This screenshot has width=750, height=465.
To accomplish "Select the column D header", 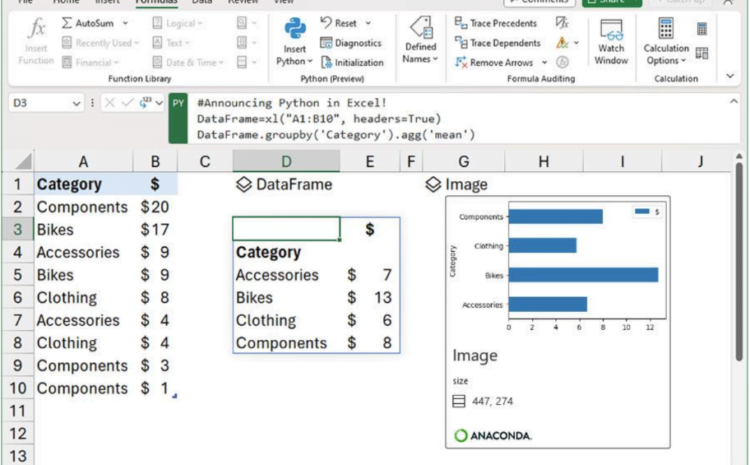I will (x=286, y=161).
